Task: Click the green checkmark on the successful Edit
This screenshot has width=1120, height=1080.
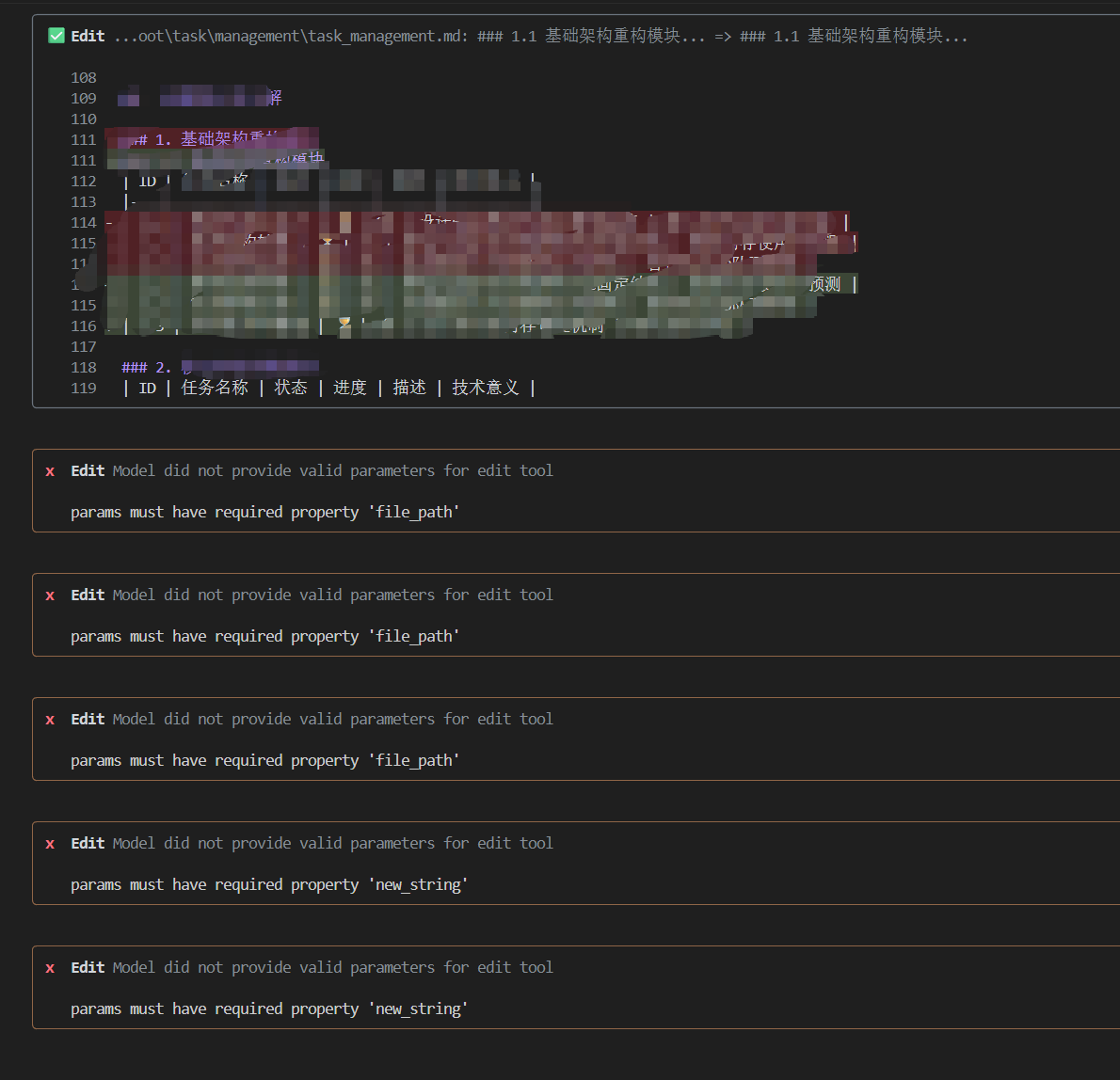Action: click(56, 36)
